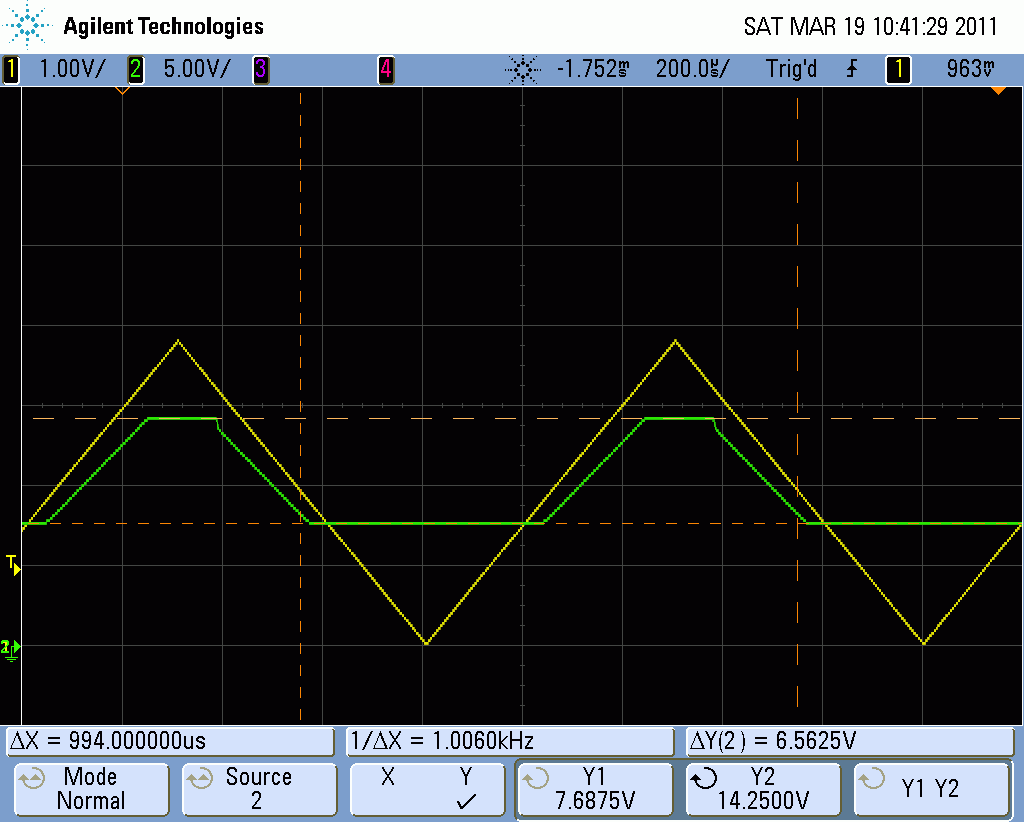Image resolution: width=1024 pixels, height=822 pixels.
Task: Select channel 2 green indicator
Action: coord(135,69)
